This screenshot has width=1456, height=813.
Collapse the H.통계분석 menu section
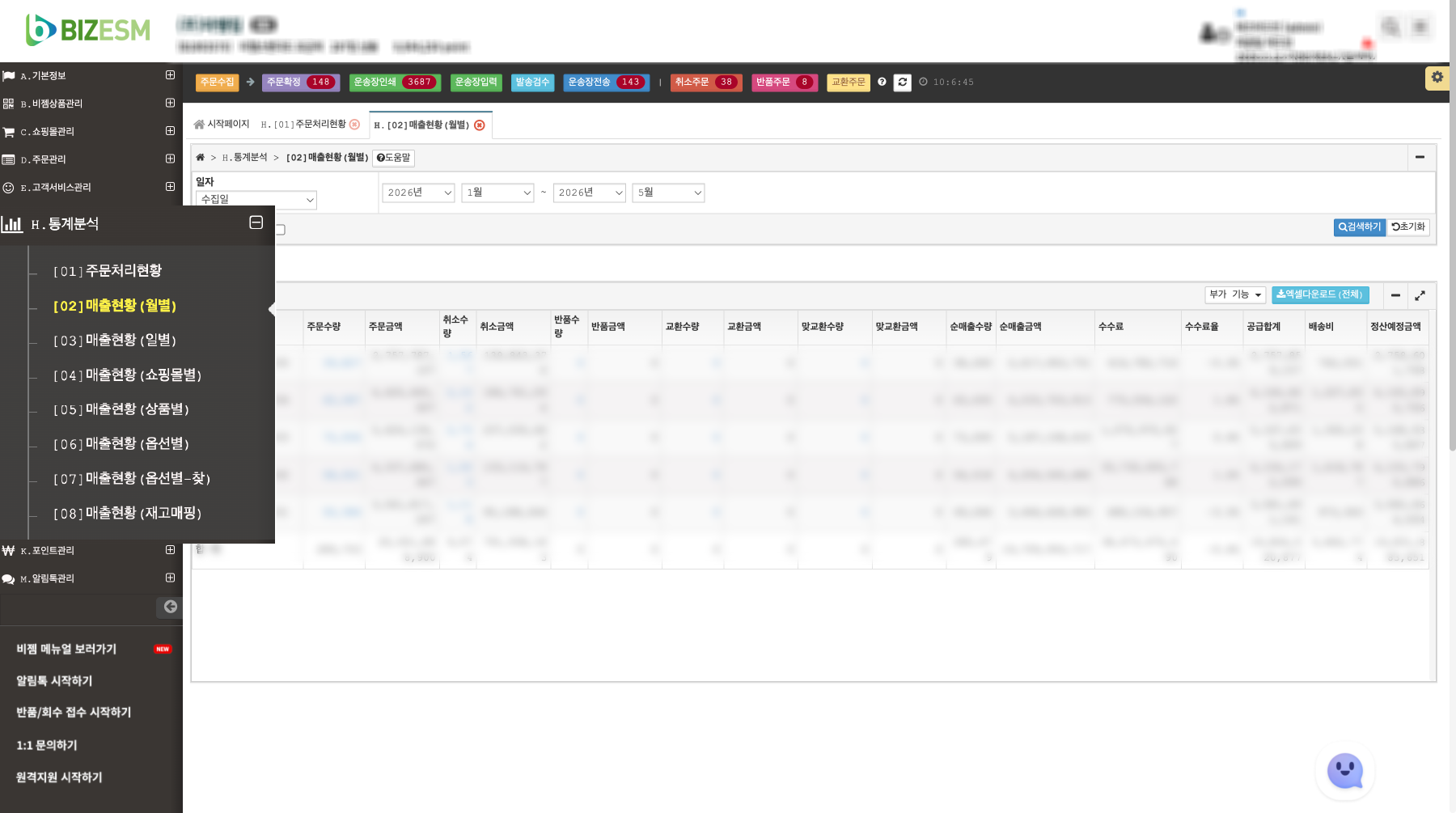(256, 222)
